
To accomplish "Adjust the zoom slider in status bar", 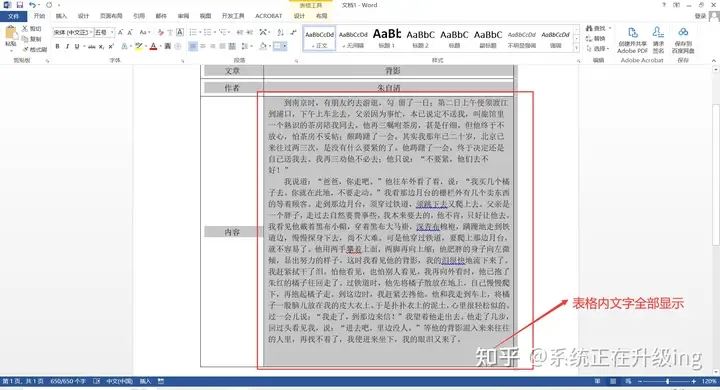I will point(667,381).
